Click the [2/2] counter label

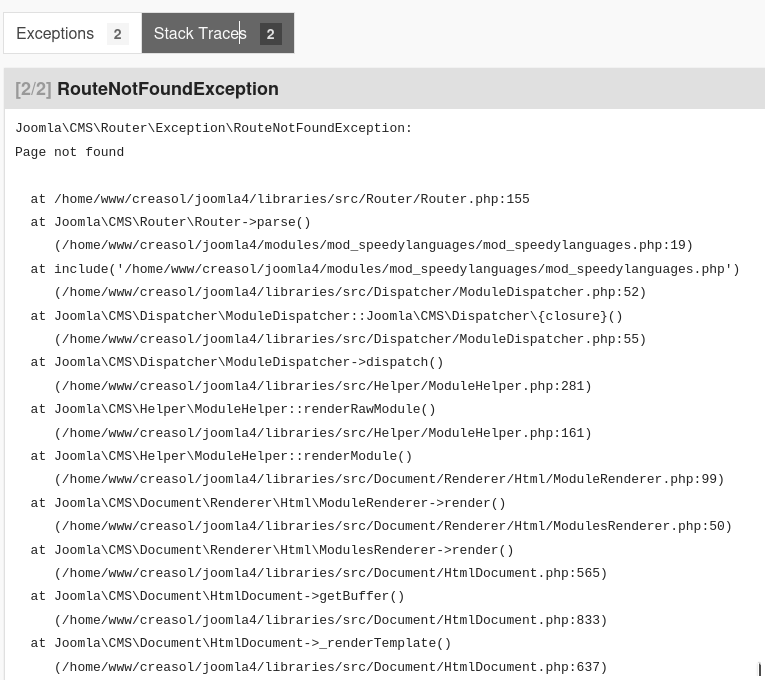33,89
